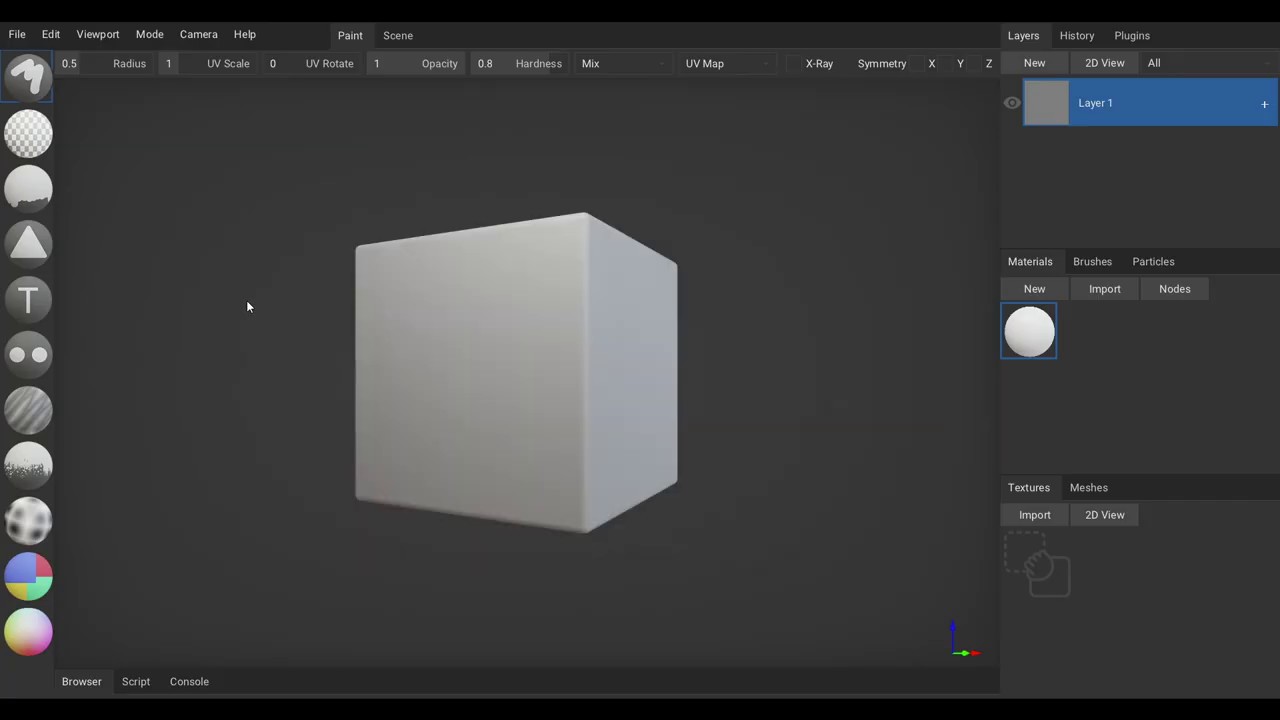Expand Layer 1 using its plus sign
1280x720 pixels.
coord(1264,104)
